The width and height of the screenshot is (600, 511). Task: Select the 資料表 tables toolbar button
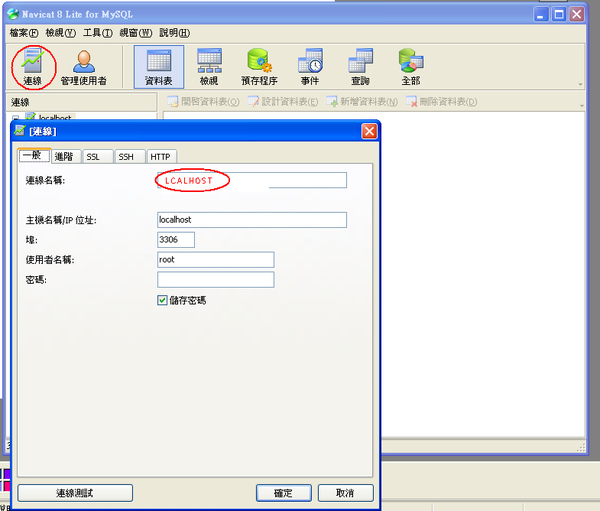coord(158,67)
